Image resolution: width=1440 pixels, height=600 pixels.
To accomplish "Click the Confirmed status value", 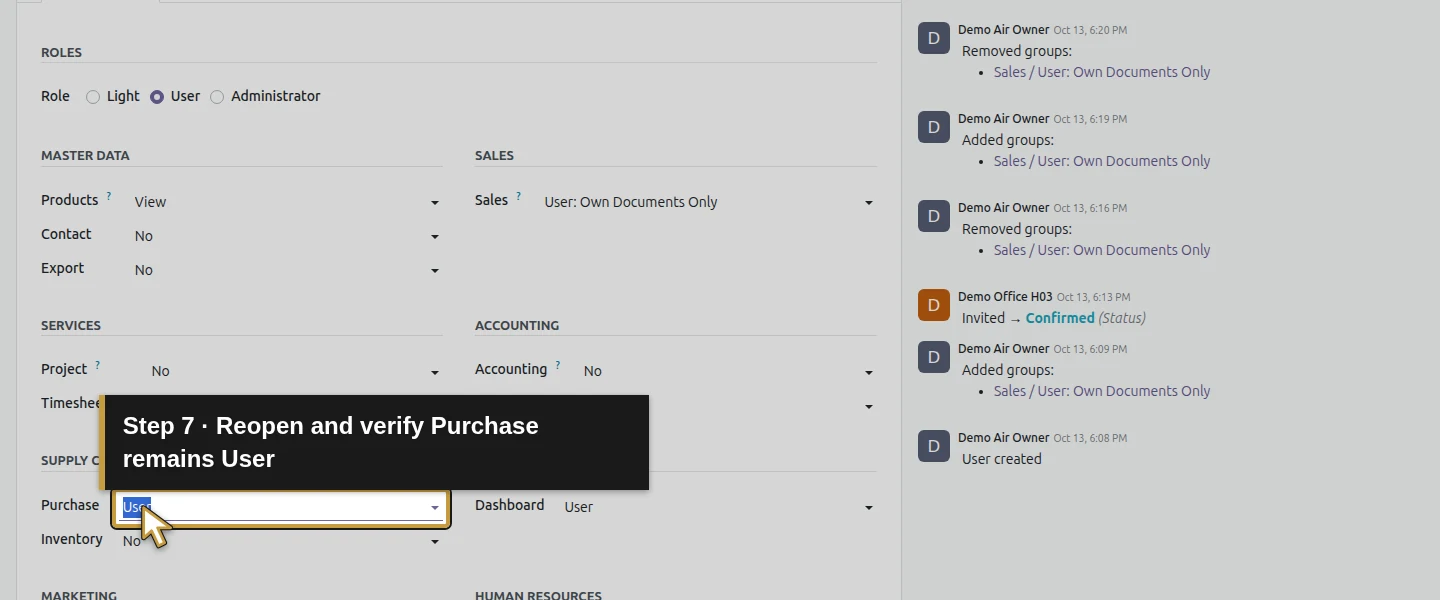I will 1060,318.
